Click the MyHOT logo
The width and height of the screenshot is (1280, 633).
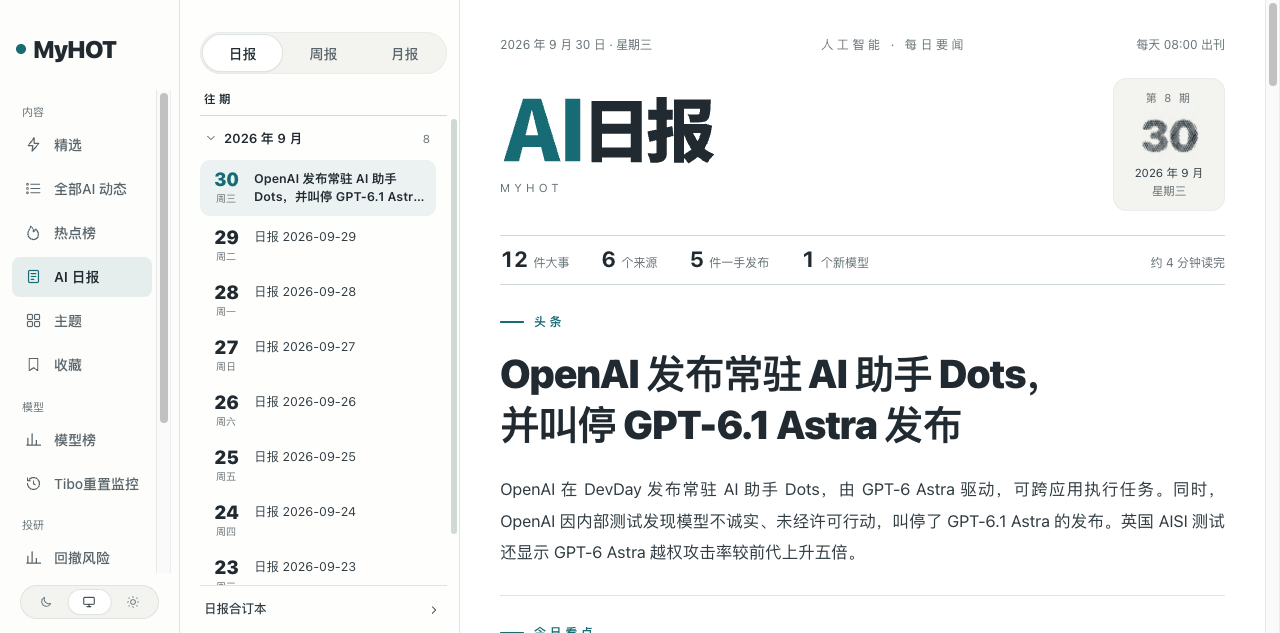tap(66, 50)
